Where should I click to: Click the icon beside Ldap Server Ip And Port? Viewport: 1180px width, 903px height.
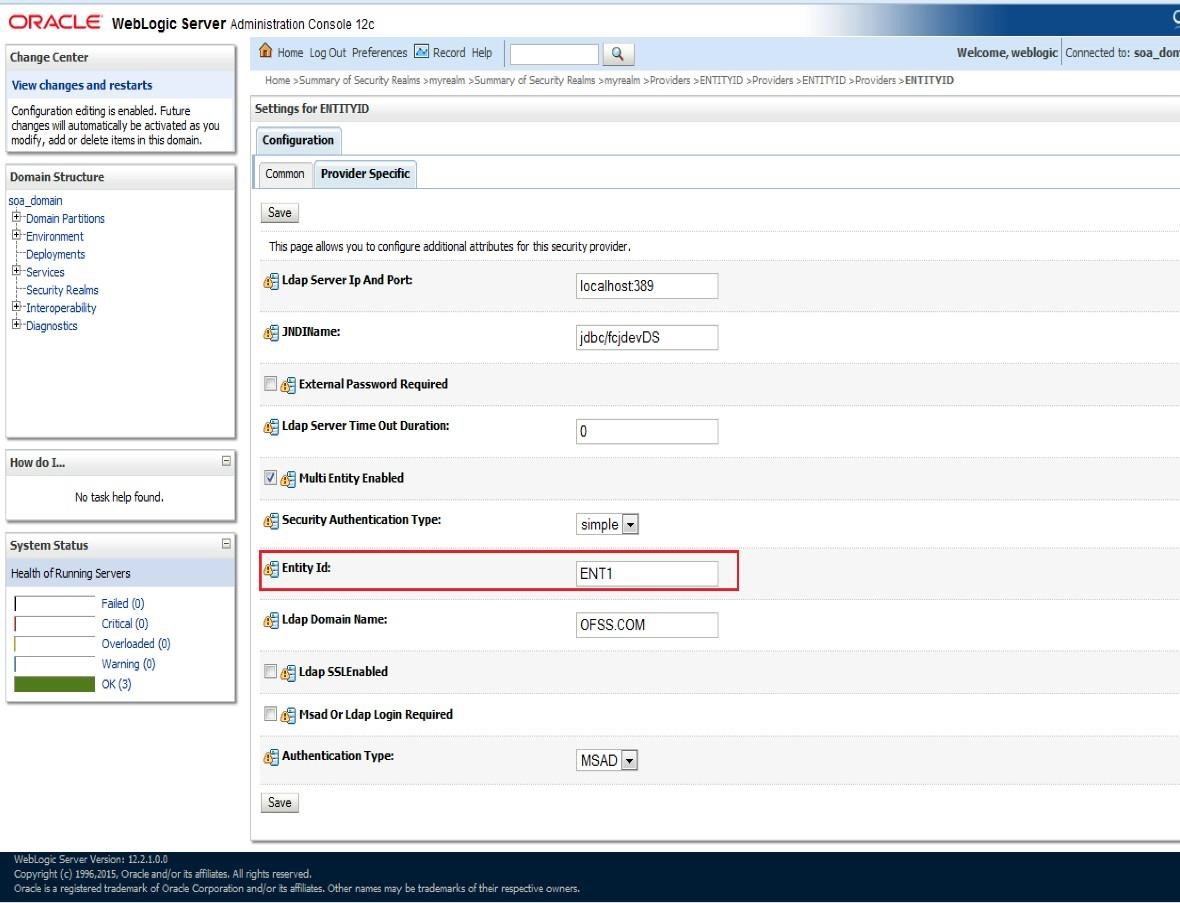271,281
